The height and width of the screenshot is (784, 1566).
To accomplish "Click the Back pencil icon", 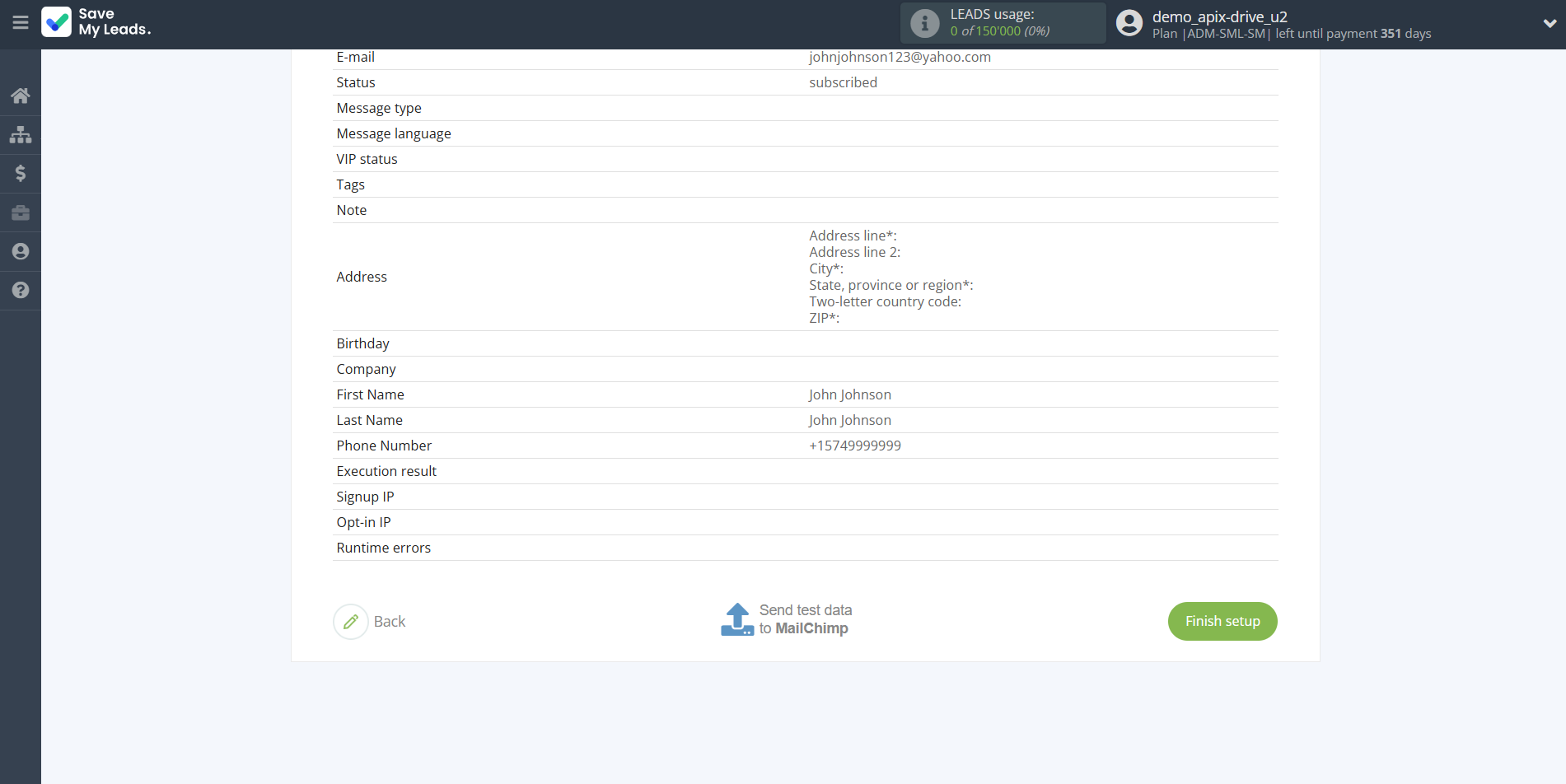I will point(351,622).
